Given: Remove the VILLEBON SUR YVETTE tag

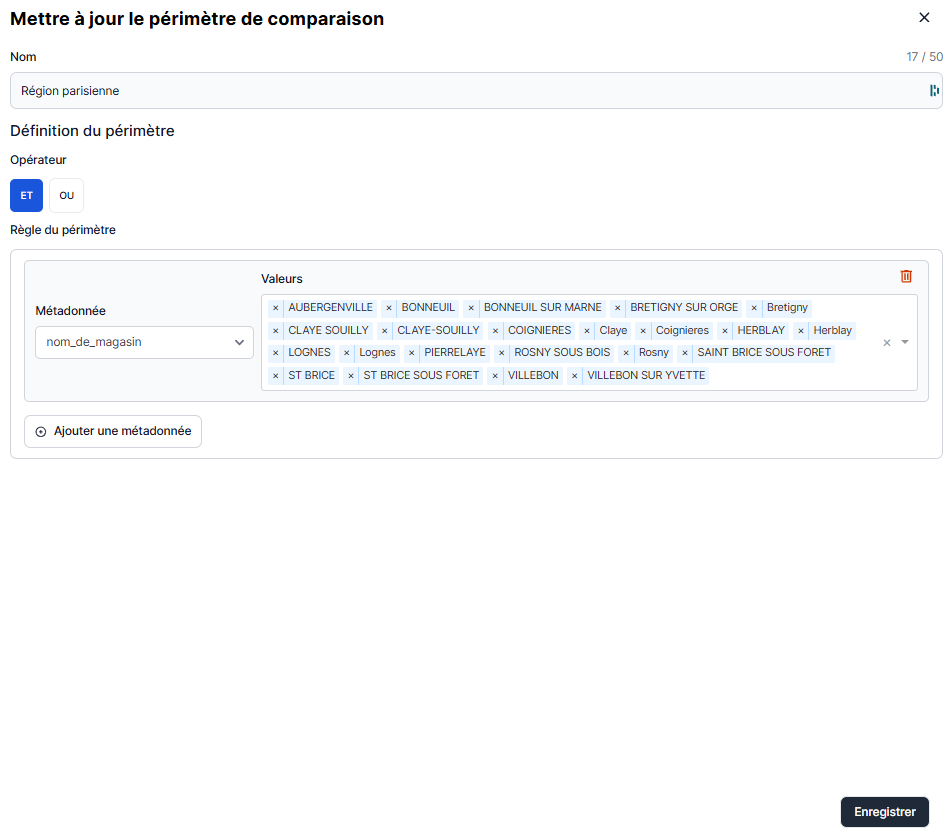Looking at the screenshot, I should (575, 376).
